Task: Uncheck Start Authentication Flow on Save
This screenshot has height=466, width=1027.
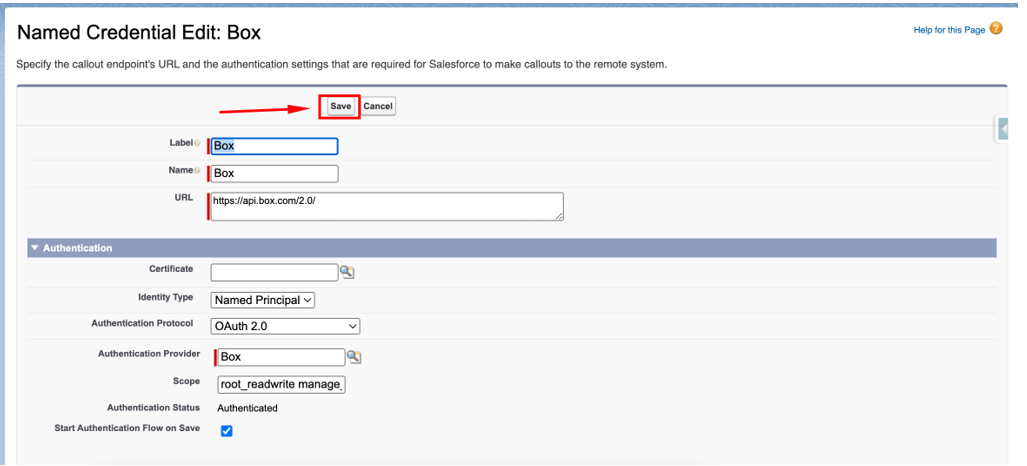Action: pyautogui.click(x=227, y=431)
